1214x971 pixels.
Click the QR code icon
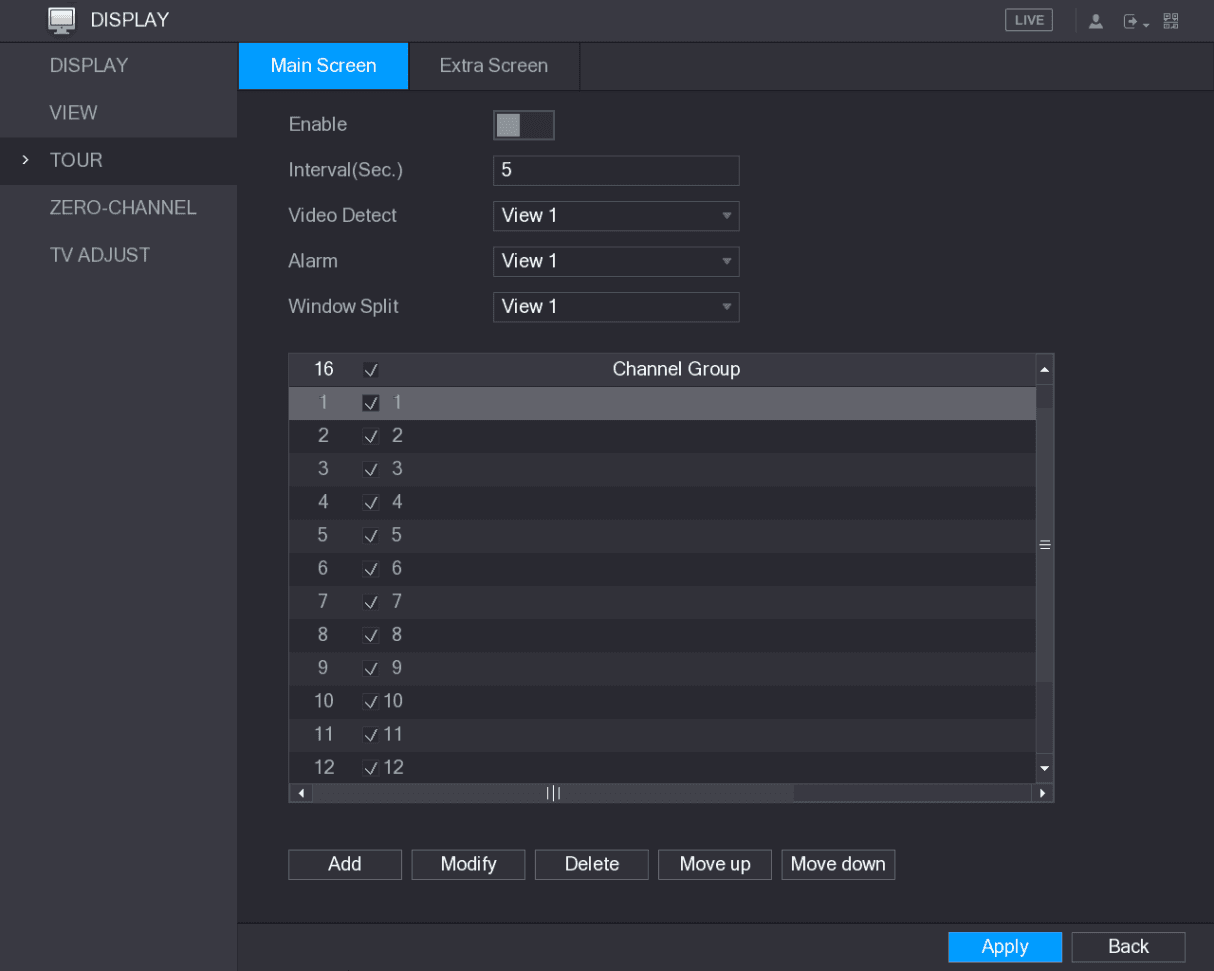[x=1169, y=21]
